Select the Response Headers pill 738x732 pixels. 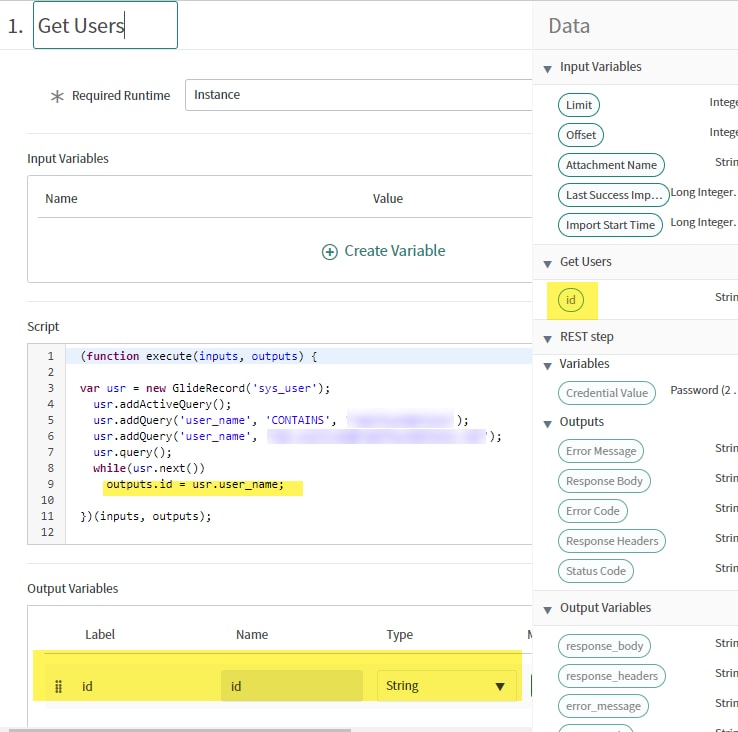pyautogui.click(x=611, y=541)
